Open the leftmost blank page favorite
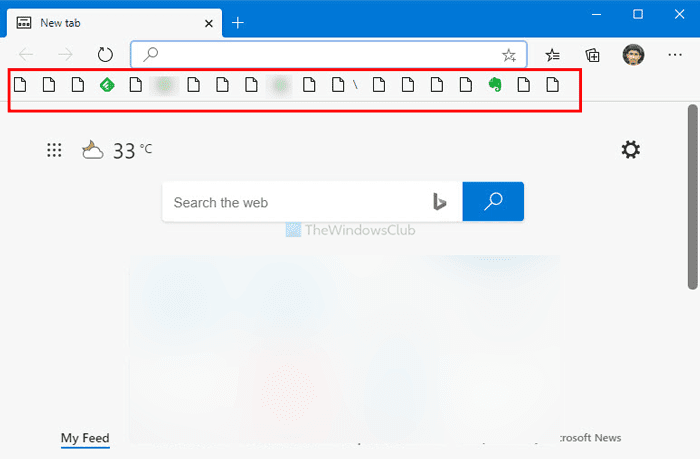This screenshot has height=459, width=700. click(20, 84)
